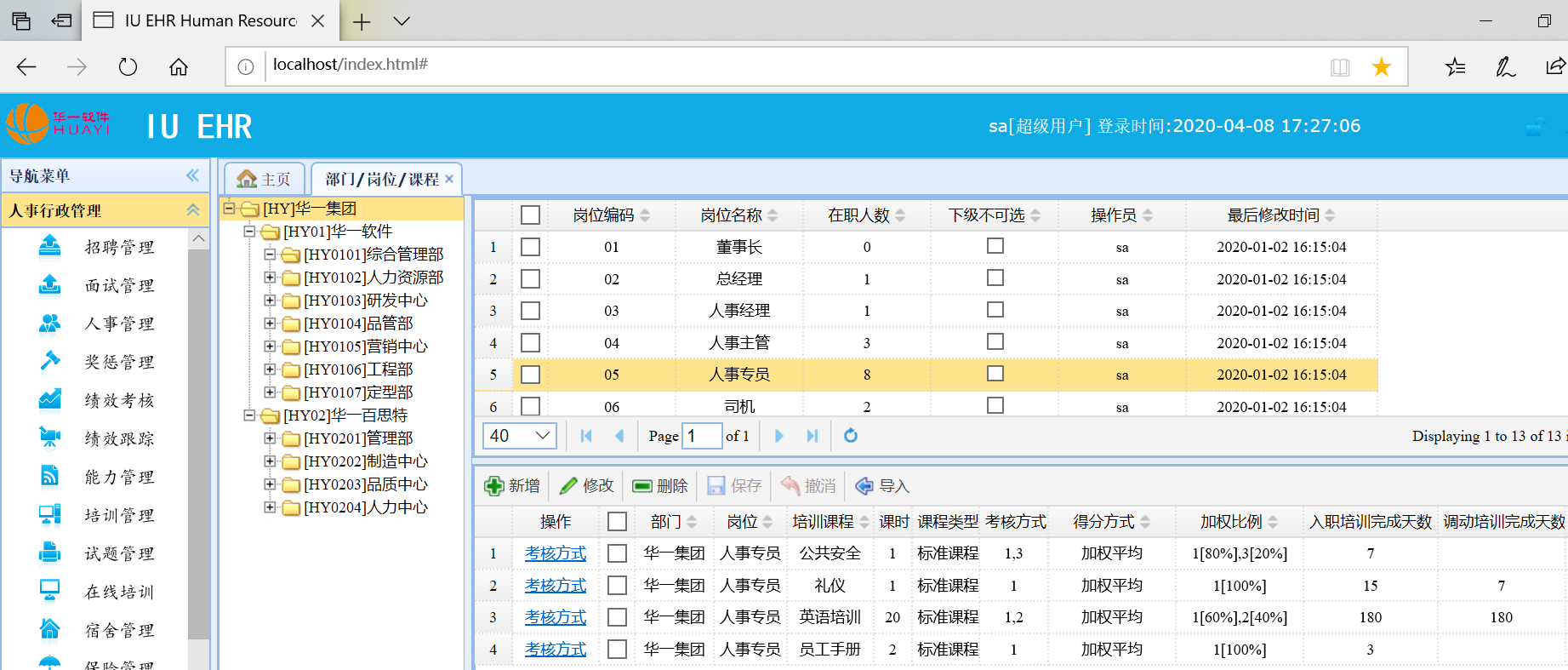Open 试题管理 in the sidebar
Viewport: 1568px width, 670px height.
coord(119,553)
